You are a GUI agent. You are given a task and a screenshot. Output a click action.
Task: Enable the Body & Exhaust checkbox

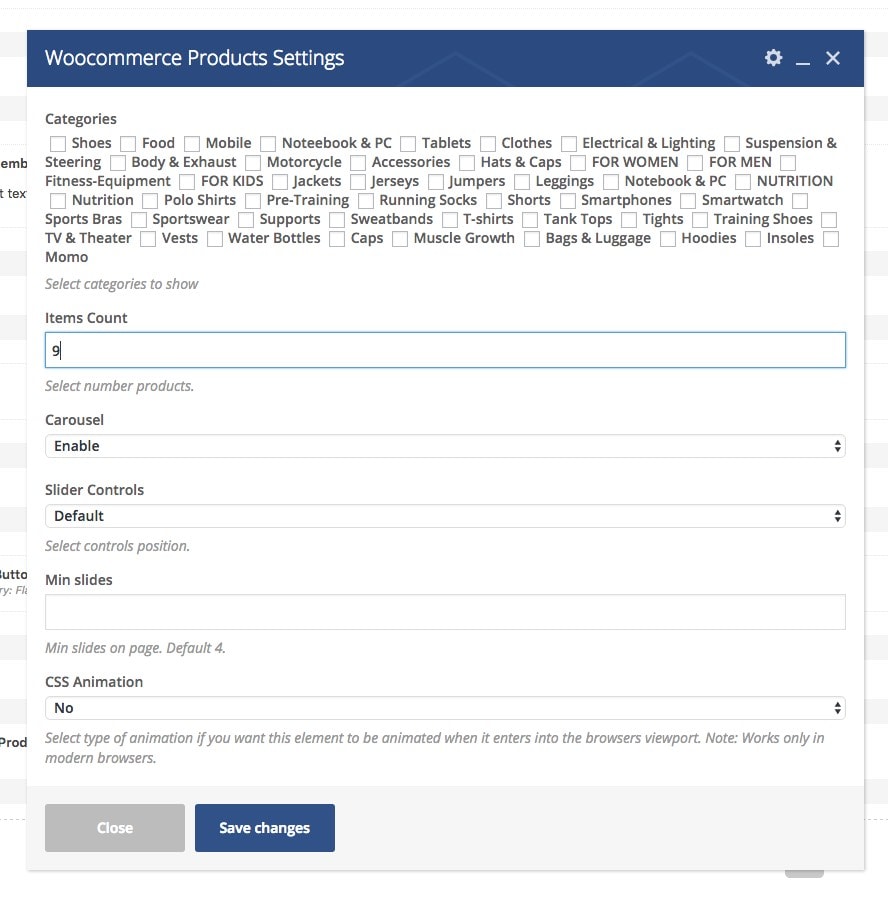pyautogui.click(x=118, y=163)
